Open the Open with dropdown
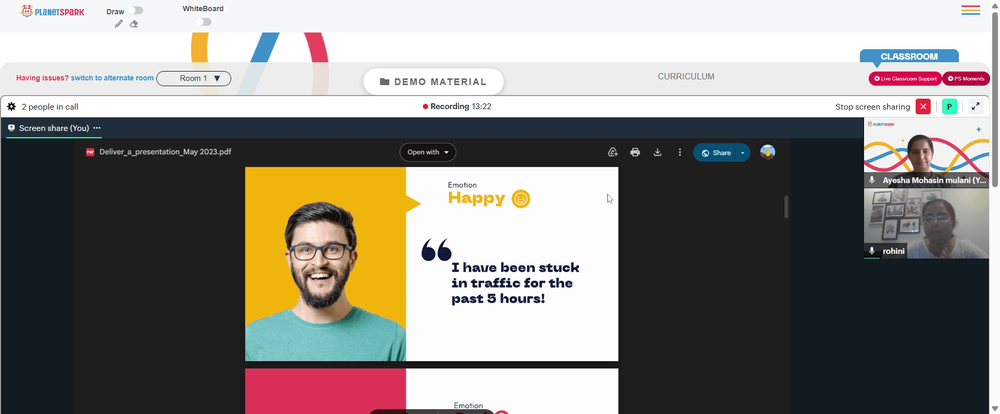1000x414 pixels. click(428, 152)
